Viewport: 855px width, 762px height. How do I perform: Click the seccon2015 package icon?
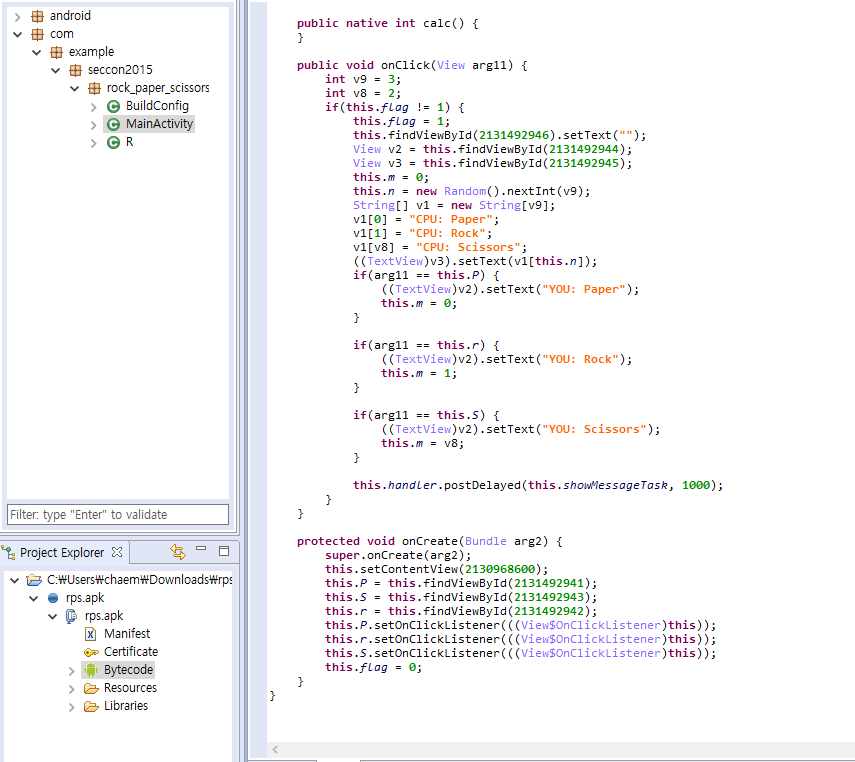[x=75, y=70]
